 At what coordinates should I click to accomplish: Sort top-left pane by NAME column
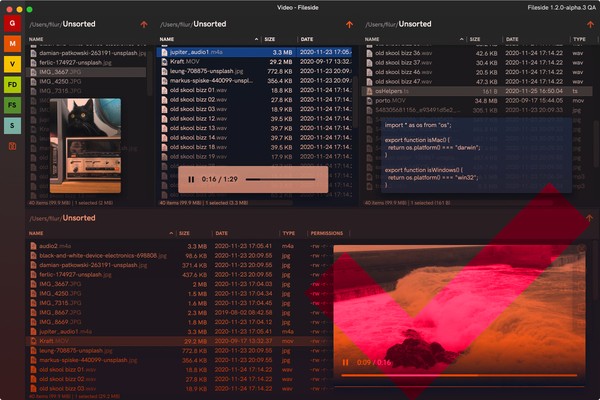point(36,39)
